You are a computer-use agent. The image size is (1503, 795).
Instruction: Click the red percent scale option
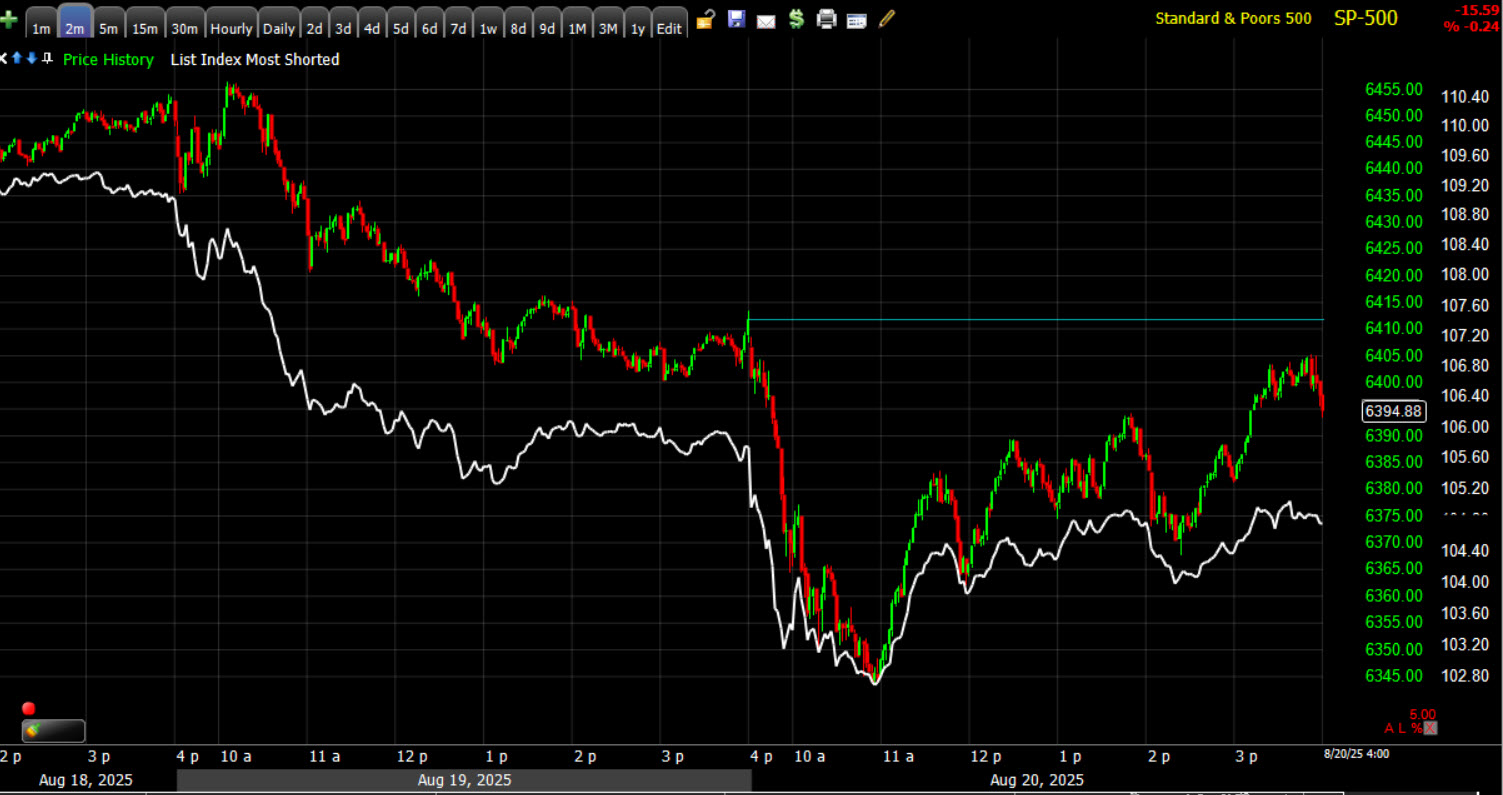pyautogui.click(x=1416, y=728)
